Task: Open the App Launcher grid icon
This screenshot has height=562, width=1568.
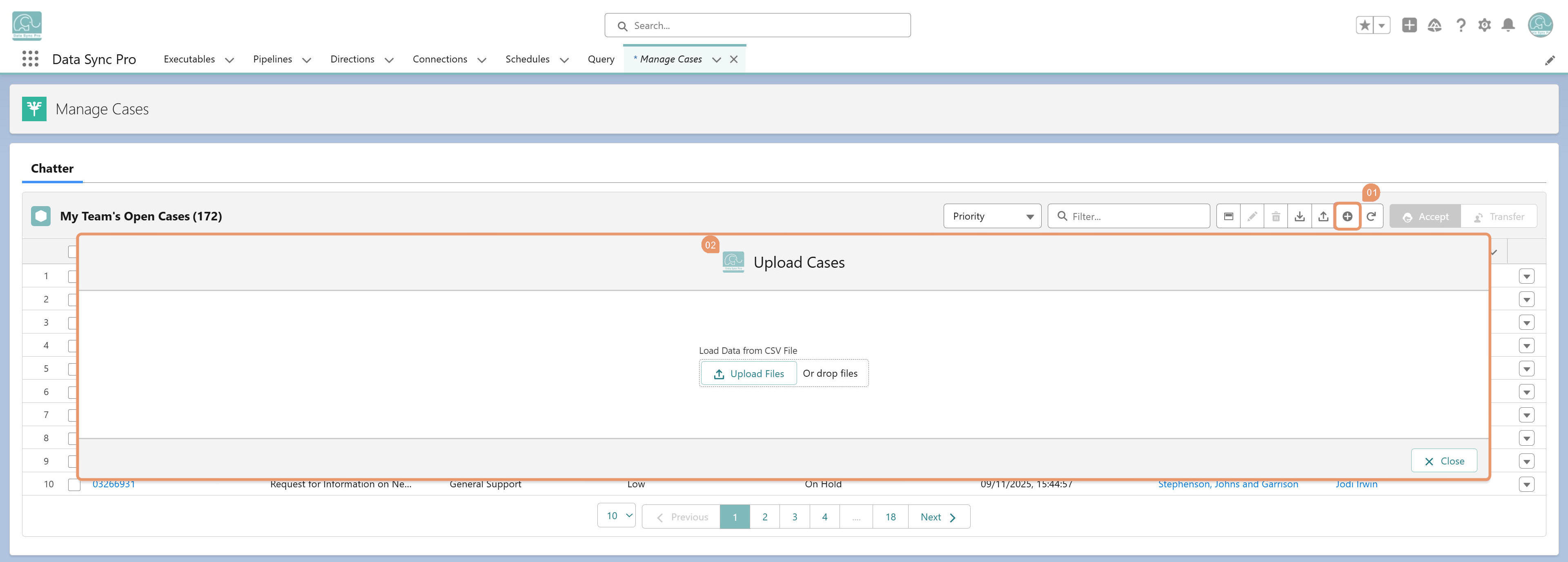Action: 30,59
